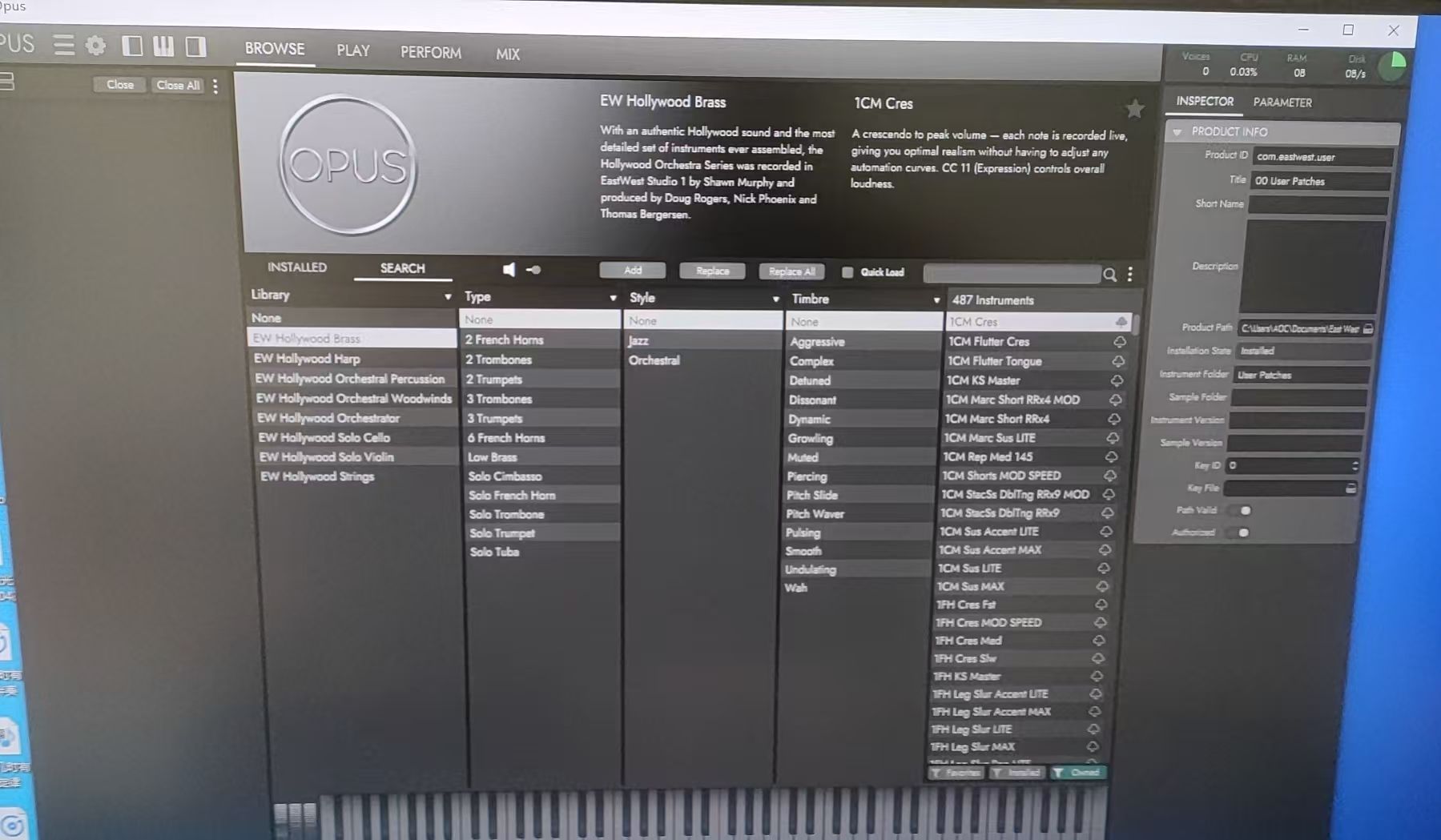Viewport: 1441px width, 840px height.
Task: Toggle the virtual keyboard panel icon
Action: click(163, 46)
